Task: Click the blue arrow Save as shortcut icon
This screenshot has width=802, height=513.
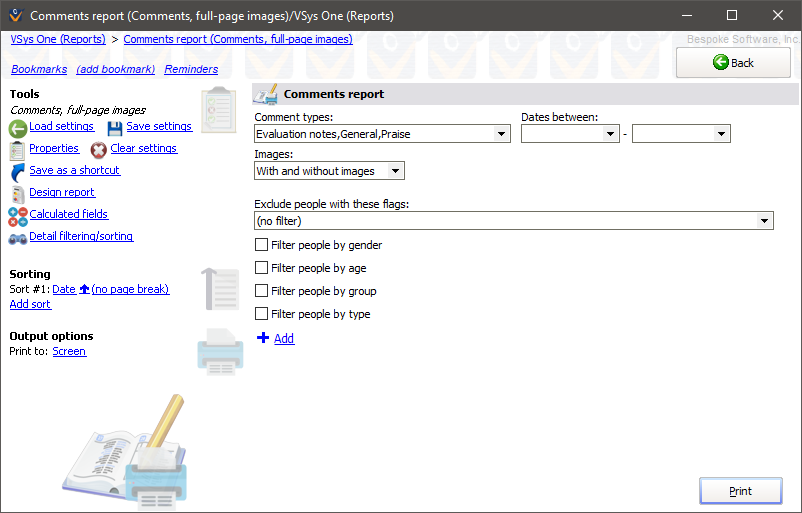Action: click(x=17, y=172)
